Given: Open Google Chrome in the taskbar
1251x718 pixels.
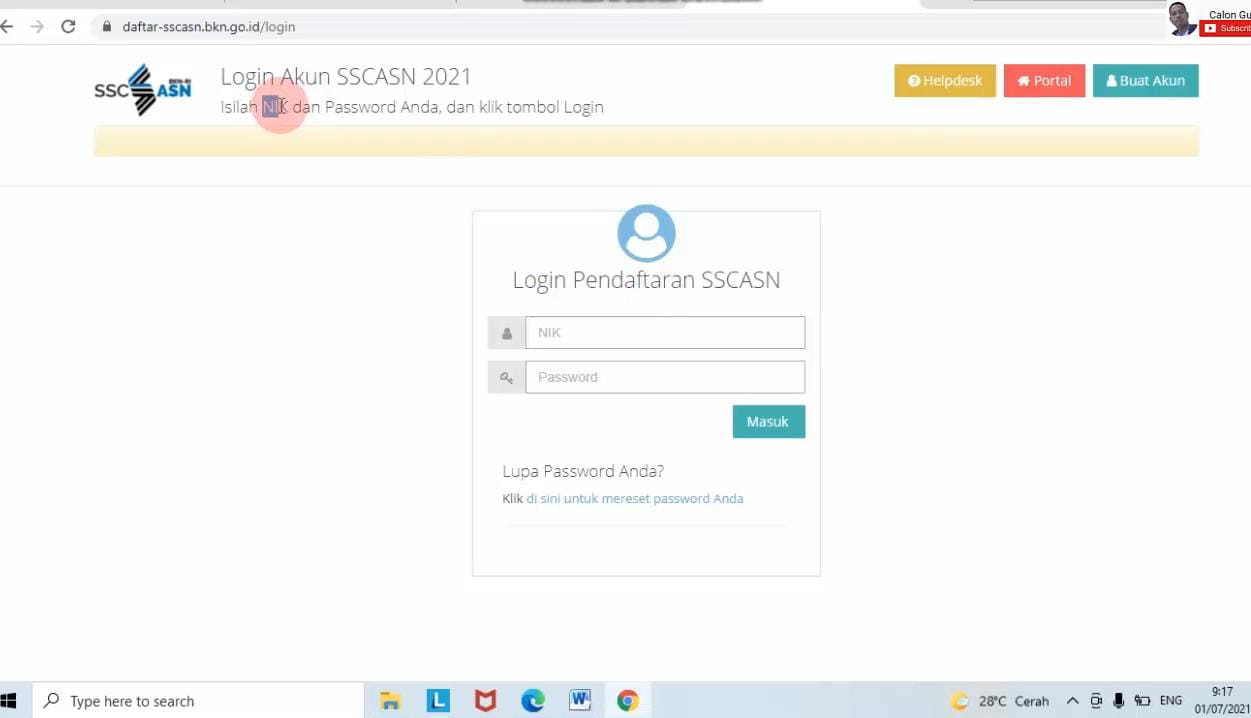Looking at the screenshot, I should pos(628,701).
